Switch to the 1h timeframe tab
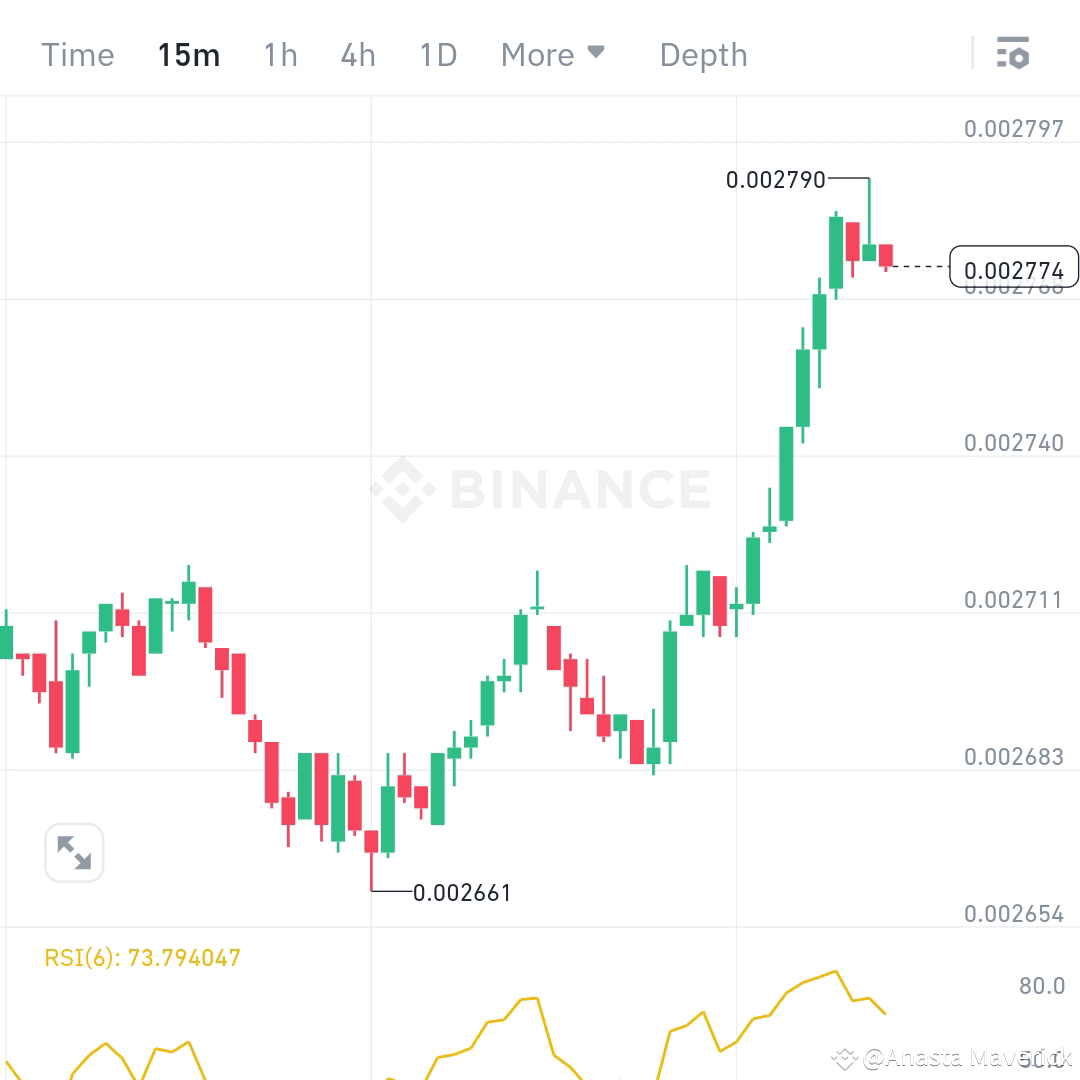This screenshot has height=1080, width=1080. tap(280, 55)
